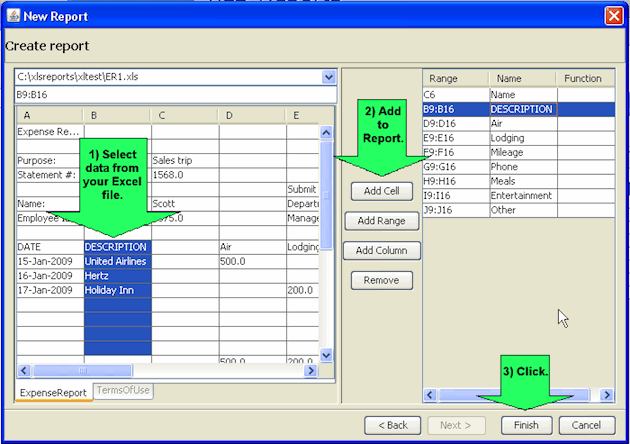Click spreadsheet horizontal scrollbar left arrow
The image size is (630, 444).
tap(24, 370)
